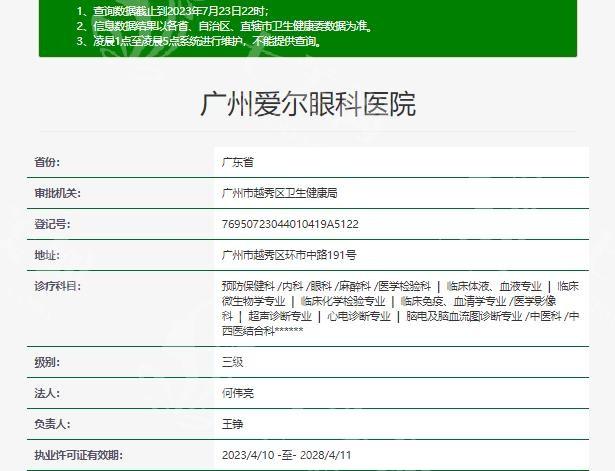Select the 执业许可证有效期 label
The width and height of the screenshot is (615, 471).
[x=78, y=455]
